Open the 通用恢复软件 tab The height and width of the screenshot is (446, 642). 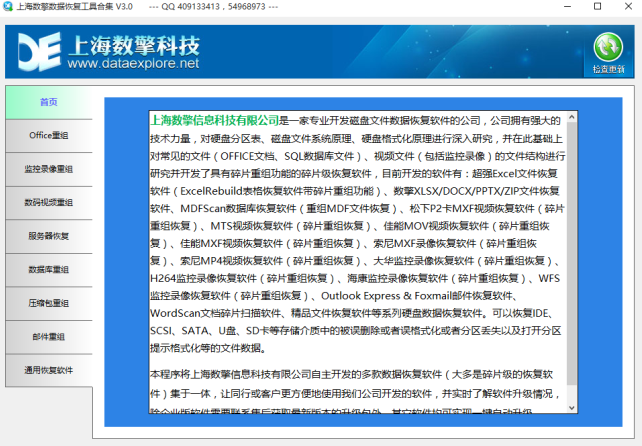(49, 371)
